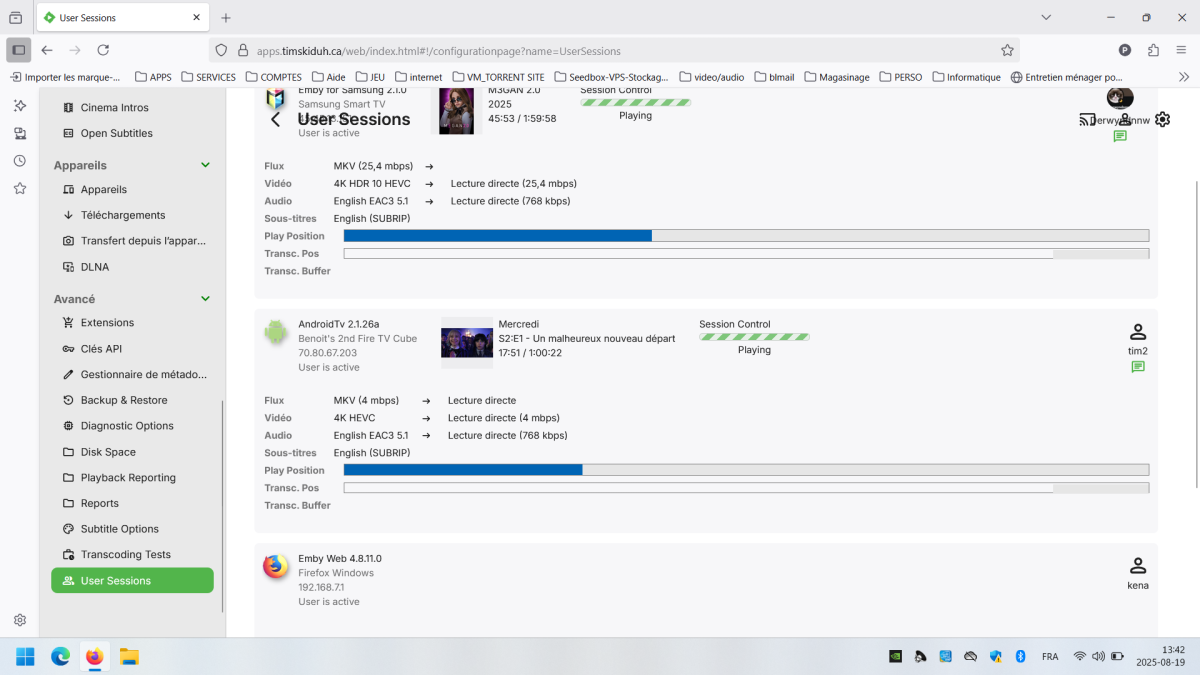
Task: Open Transcoding Tests menu item
Action: pyautogui.click(x=125, y=555)
